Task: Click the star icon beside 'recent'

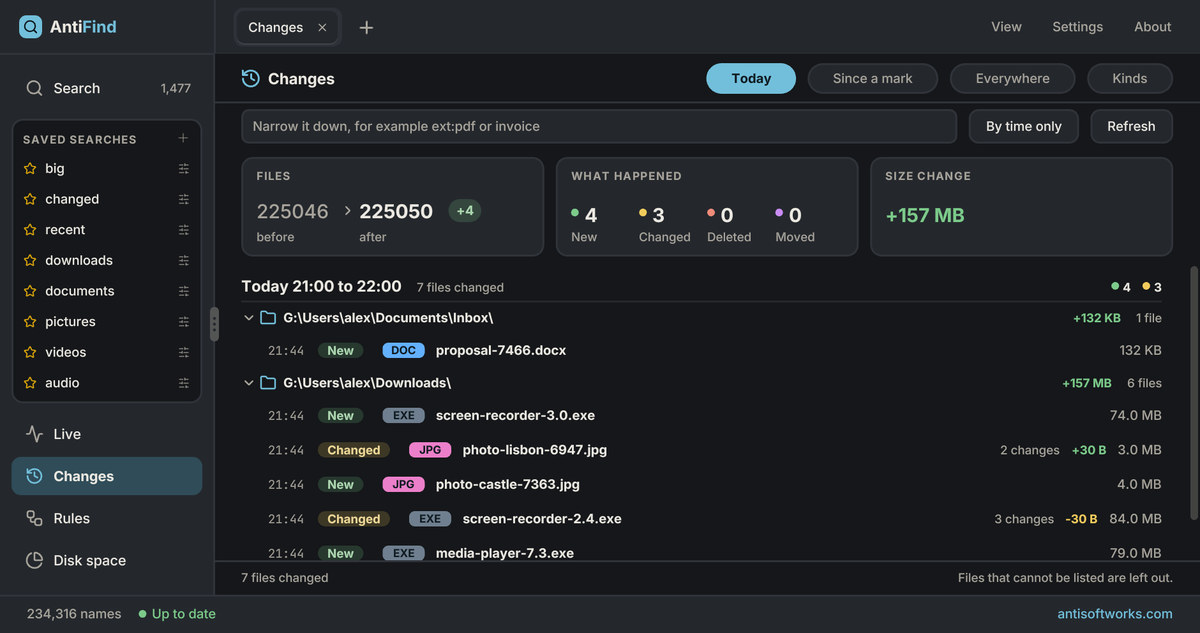Action: [30, 230]
